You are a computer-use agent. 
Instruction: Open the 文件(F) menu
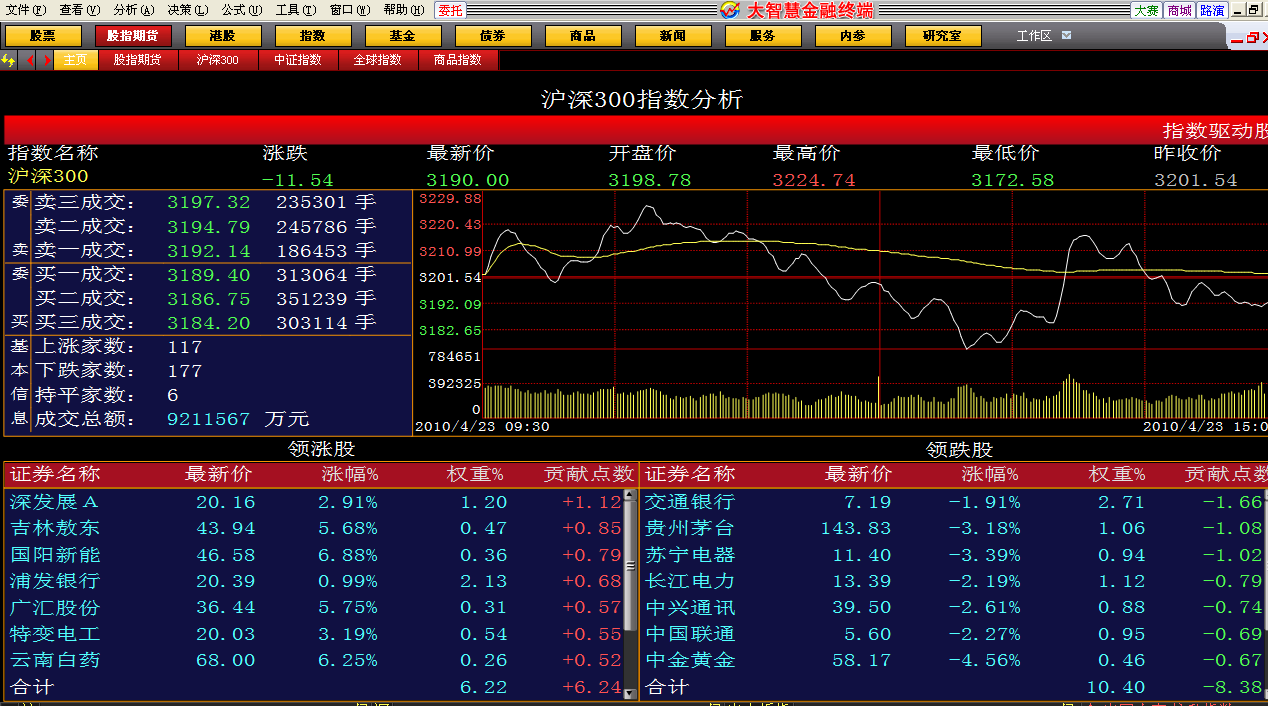pos(26,10)
